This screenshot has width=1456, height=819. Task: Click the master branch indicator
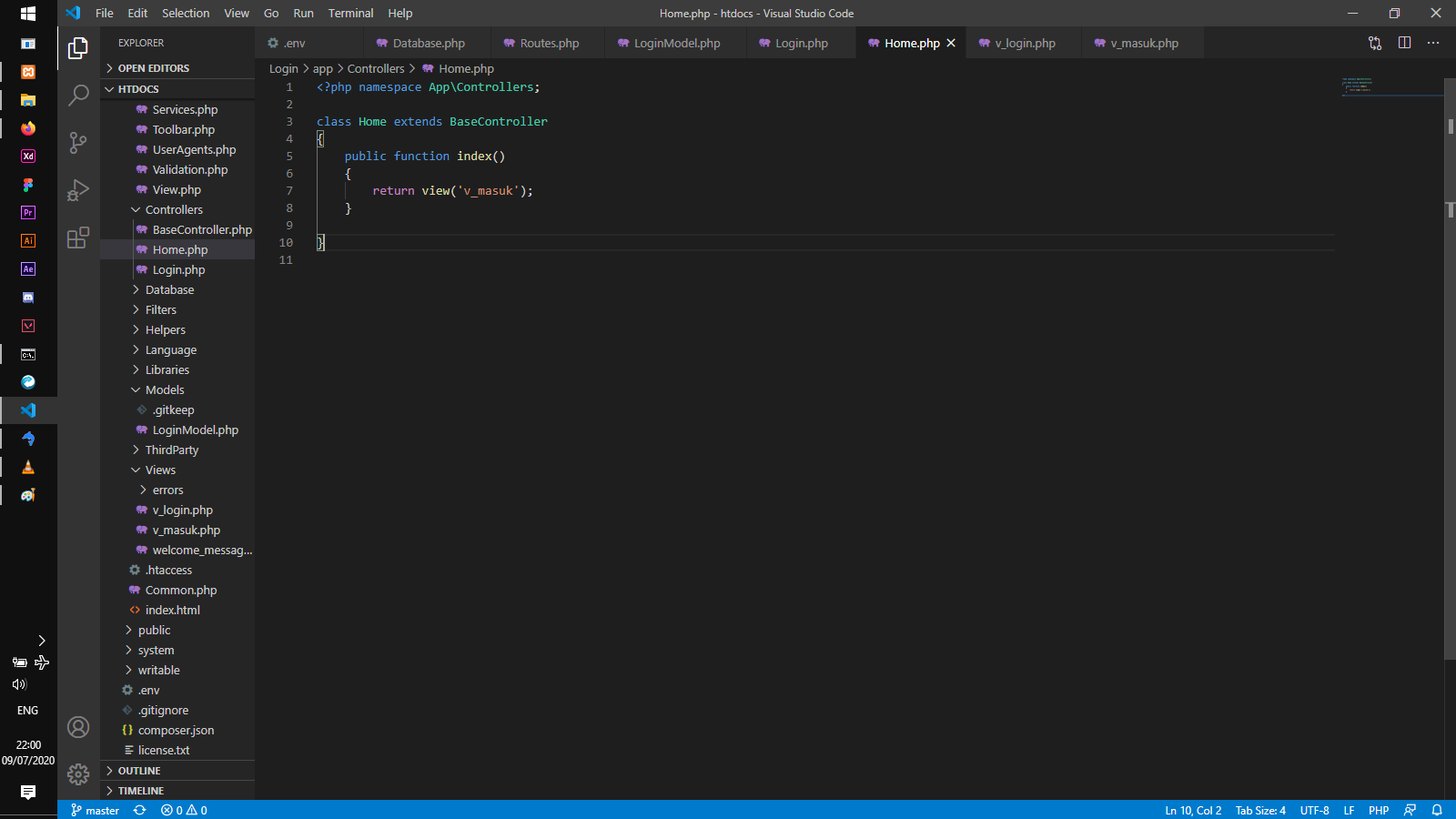(x=96, y=810)
